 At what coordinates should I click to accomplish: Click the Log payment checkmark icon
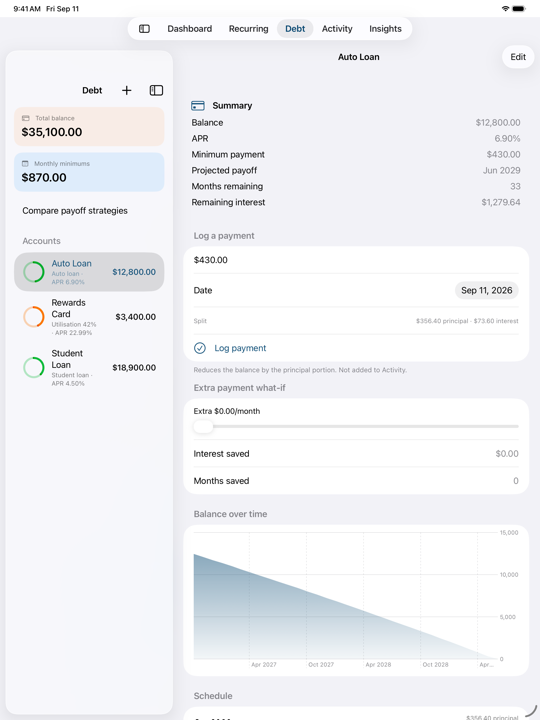point(200,348)
